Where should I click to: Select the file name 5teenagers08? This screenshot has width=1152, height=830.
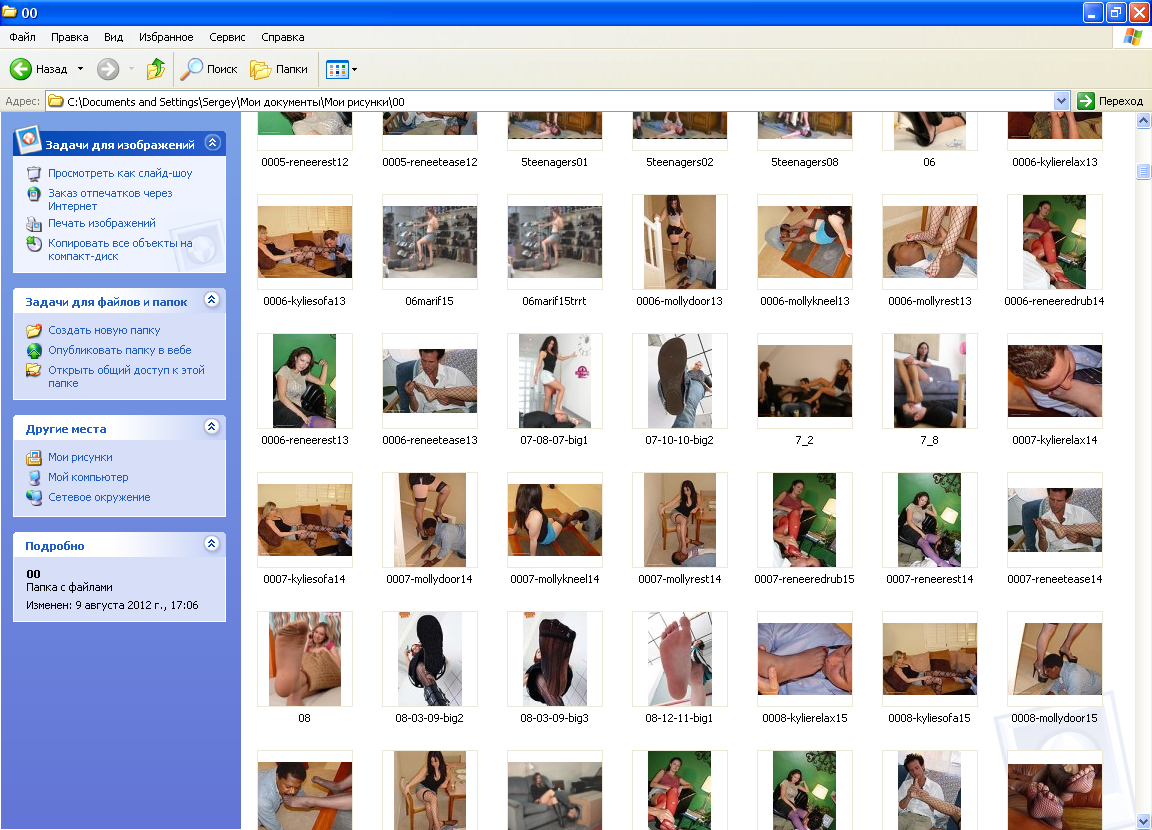coord(804,162)
